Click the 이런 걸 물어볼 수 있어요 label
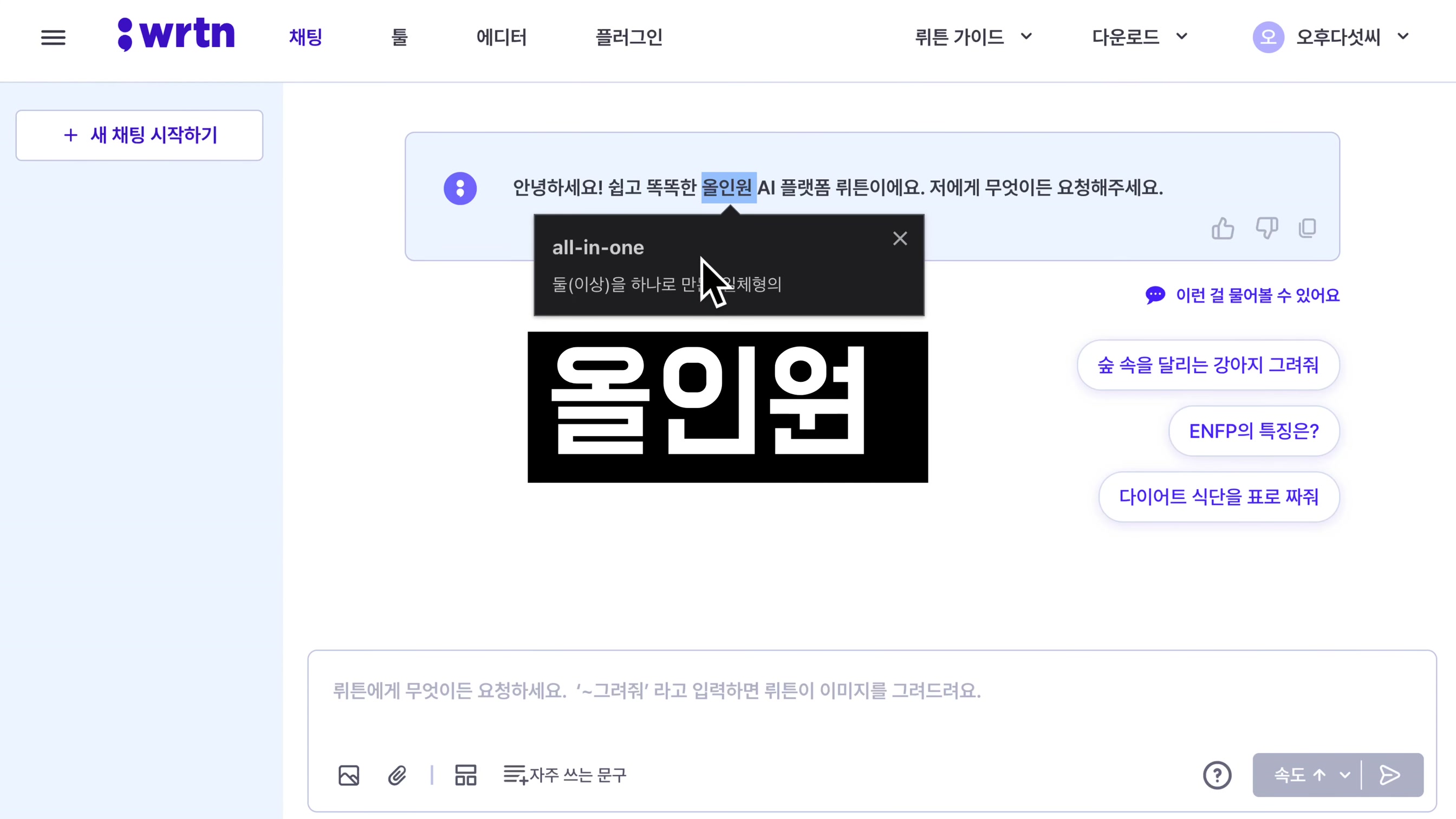Screen dimensions: 1456x819 (1258, 295)
